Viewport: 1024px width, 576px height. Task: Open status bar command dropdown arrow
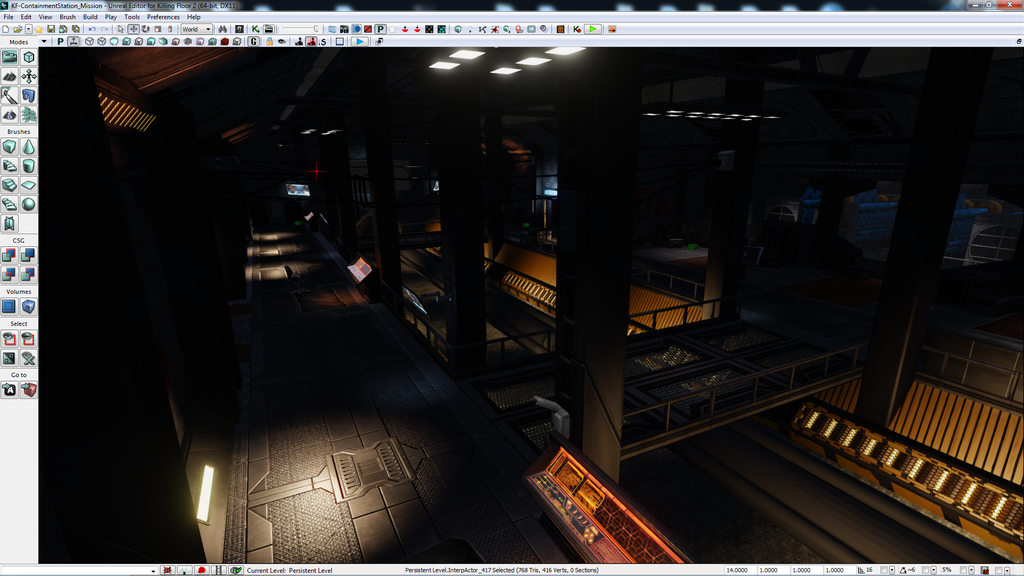pyautogui.click(x=153, y=571)
